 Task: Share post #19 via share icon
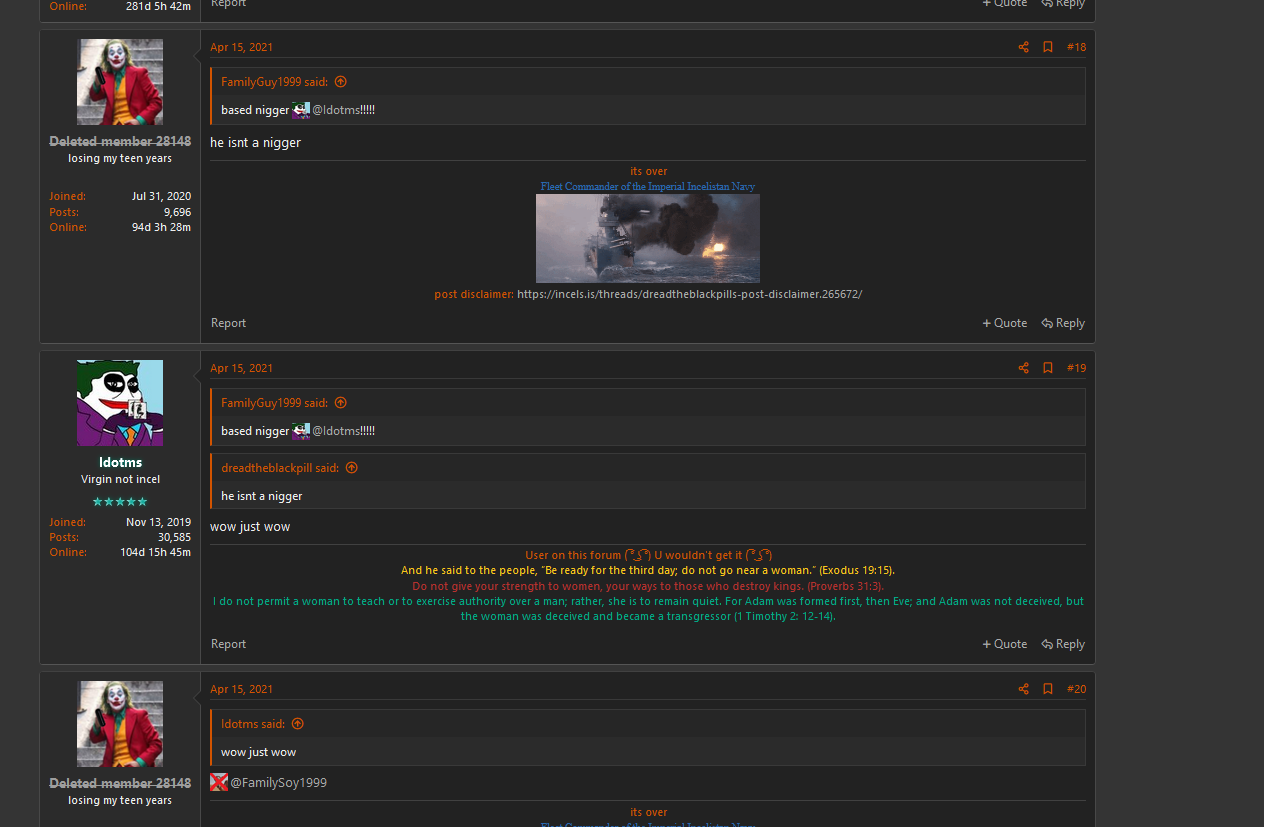(1023, 368)
